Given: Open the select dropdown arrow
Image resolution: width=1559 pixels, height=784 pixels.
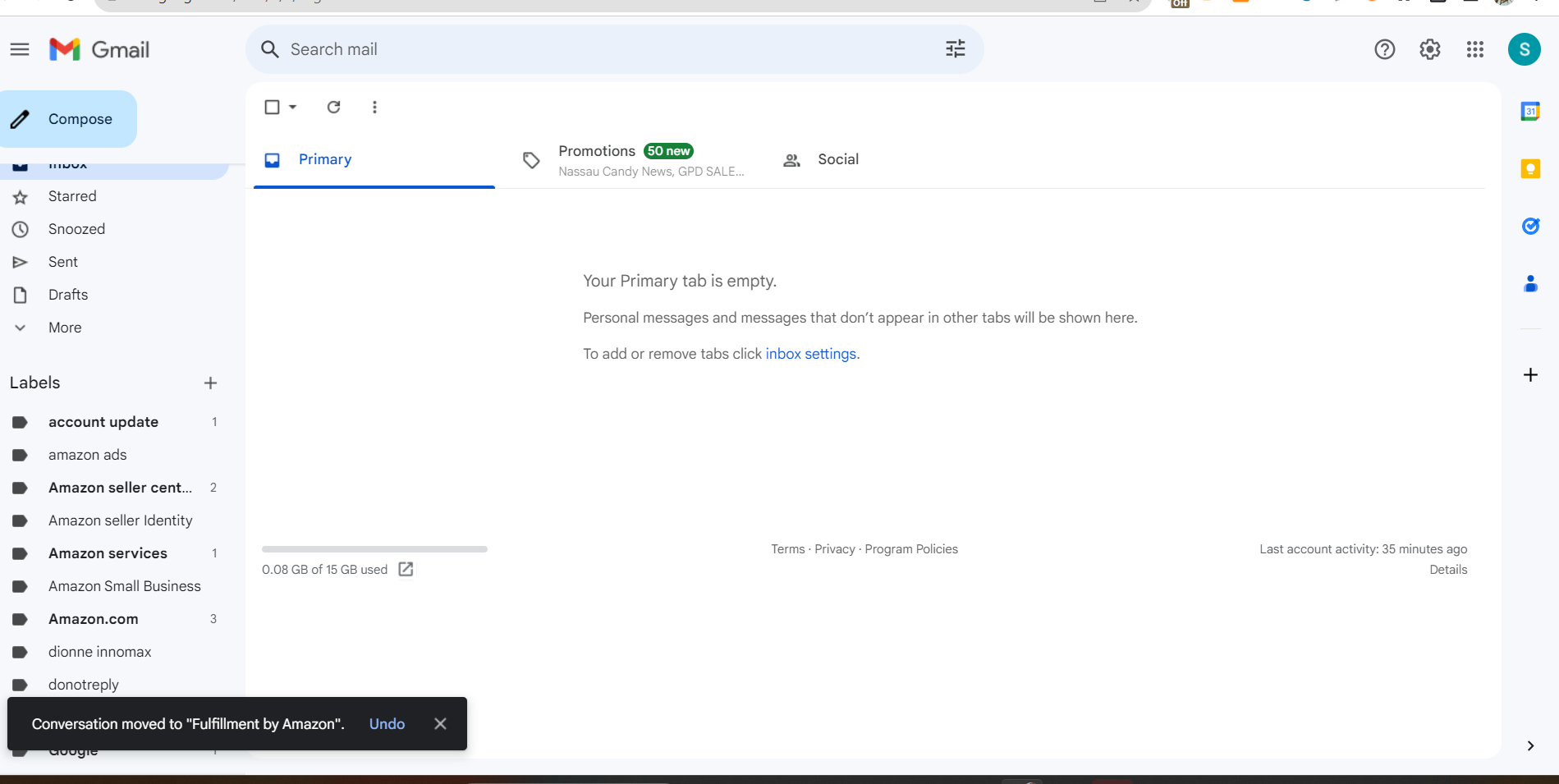Looking at the screenshot, I should (x=293, y=107).
